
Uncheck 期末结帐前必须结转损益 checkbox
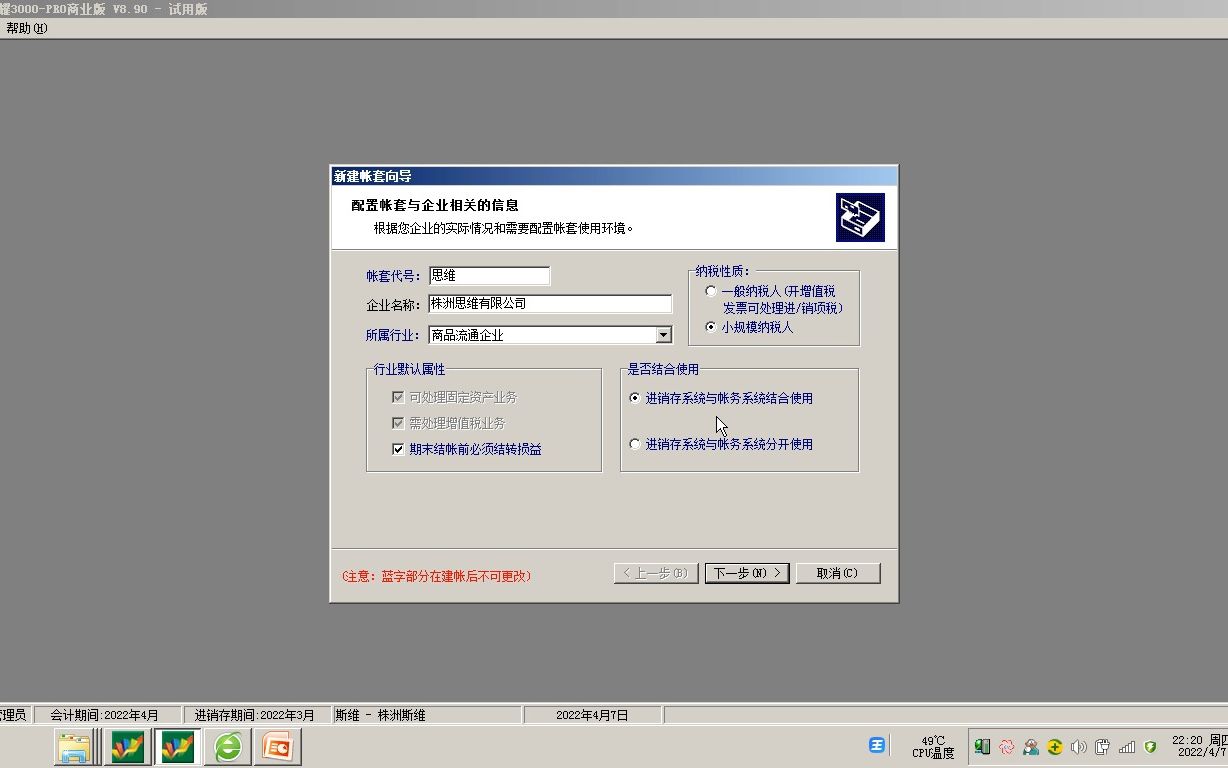point(398,448)
